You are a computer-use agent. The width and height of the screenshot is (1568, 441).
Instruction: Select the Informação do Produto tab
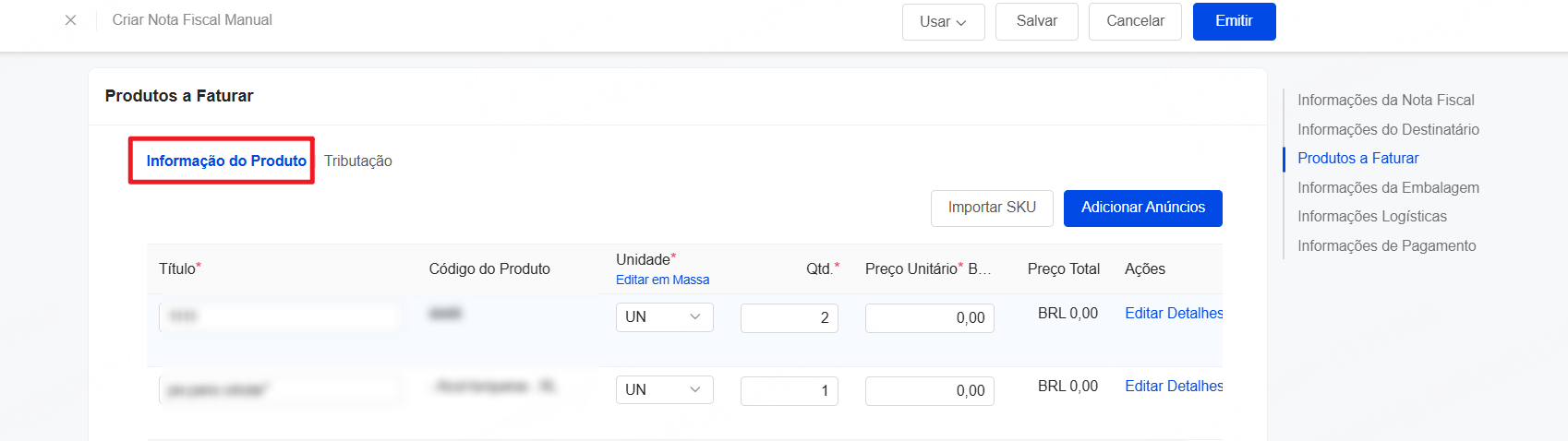click(226, 161)
